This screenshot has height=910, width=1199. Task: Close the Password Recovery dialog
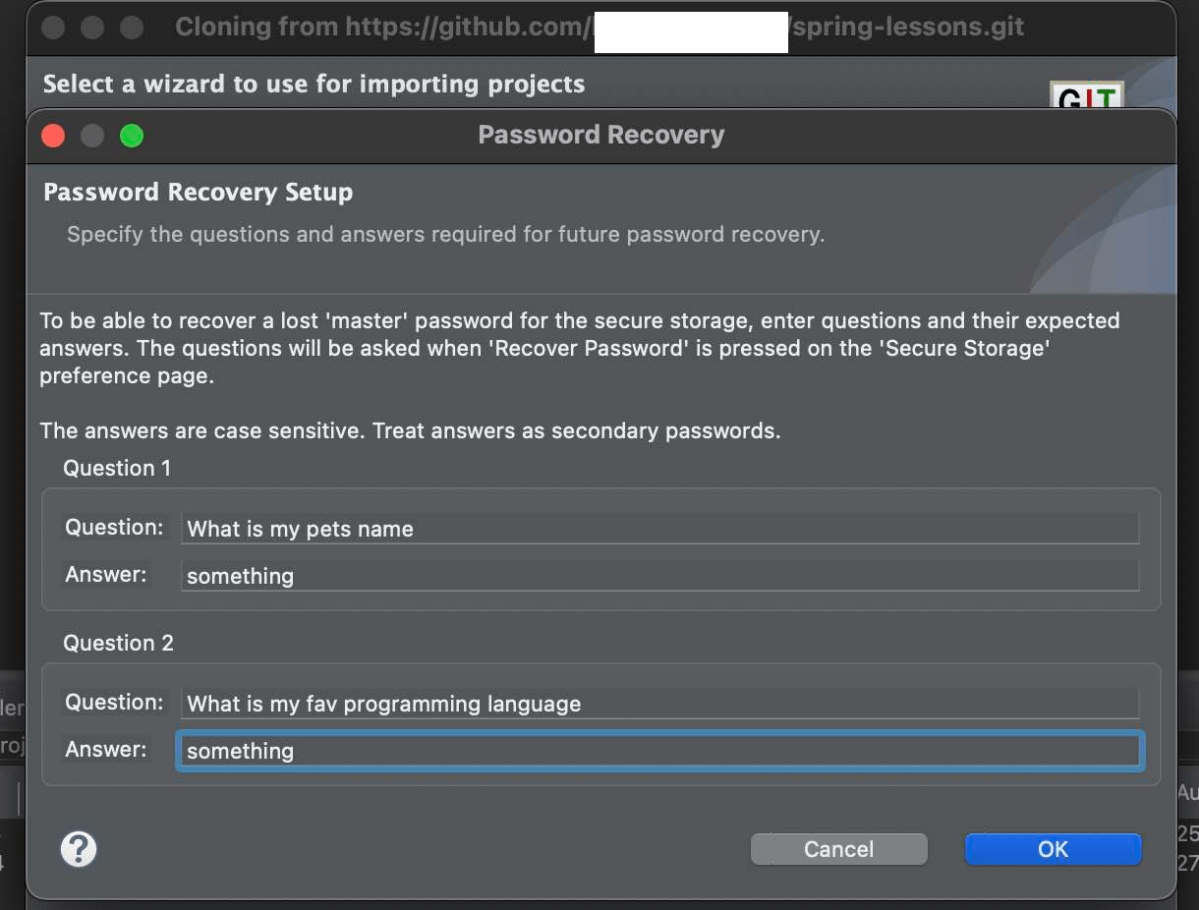click(x=53, y=135)
